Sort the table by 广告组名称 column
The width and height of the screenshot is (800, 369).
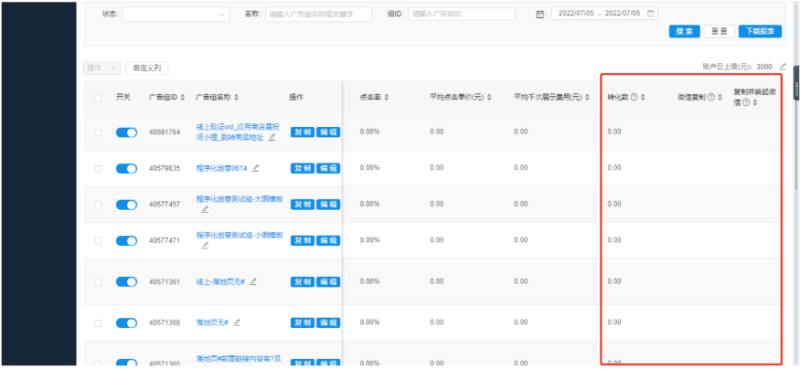pos(236,97)
